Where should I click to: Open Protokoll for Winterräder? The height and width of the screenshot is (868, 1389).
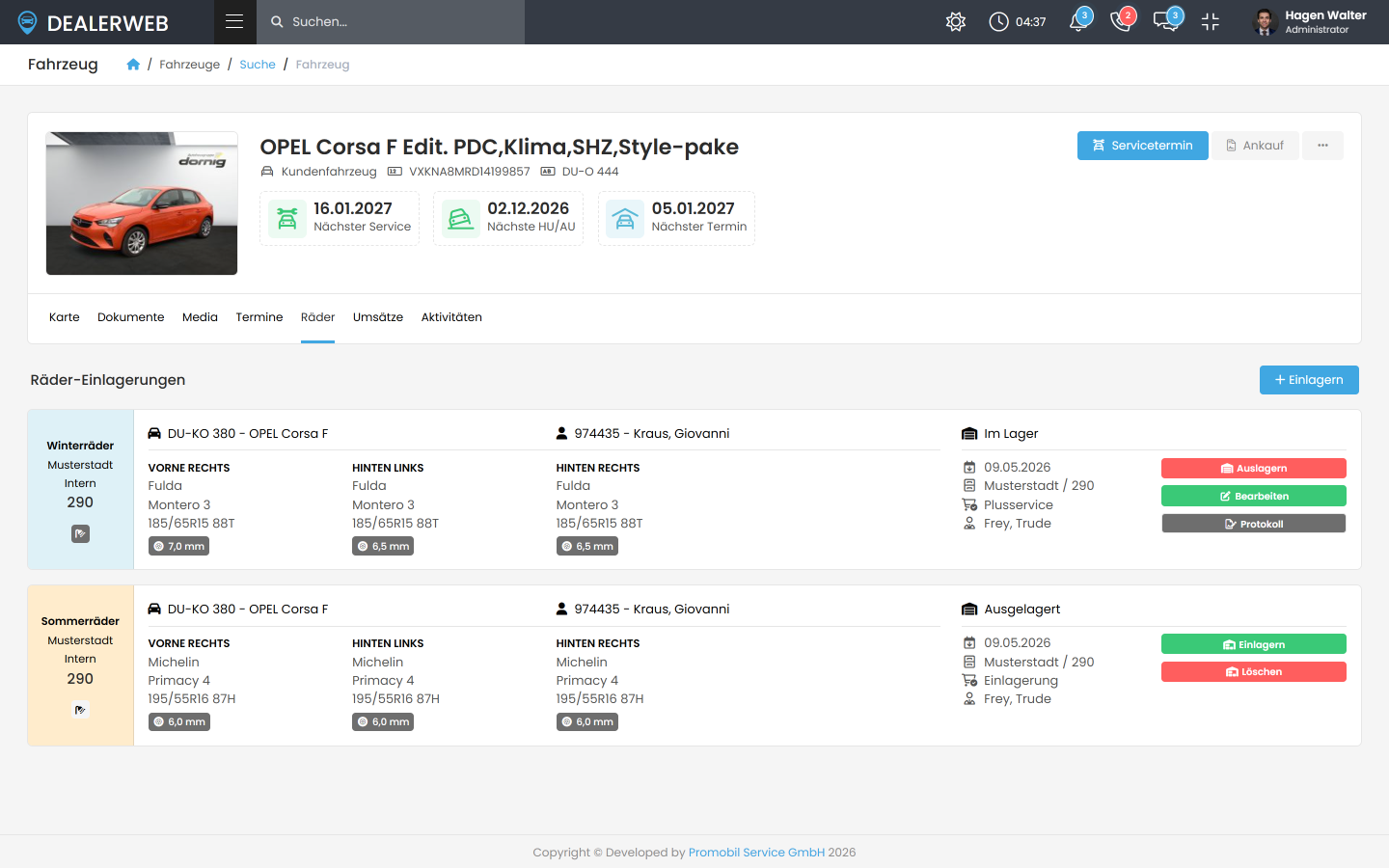click(1253, 524)
